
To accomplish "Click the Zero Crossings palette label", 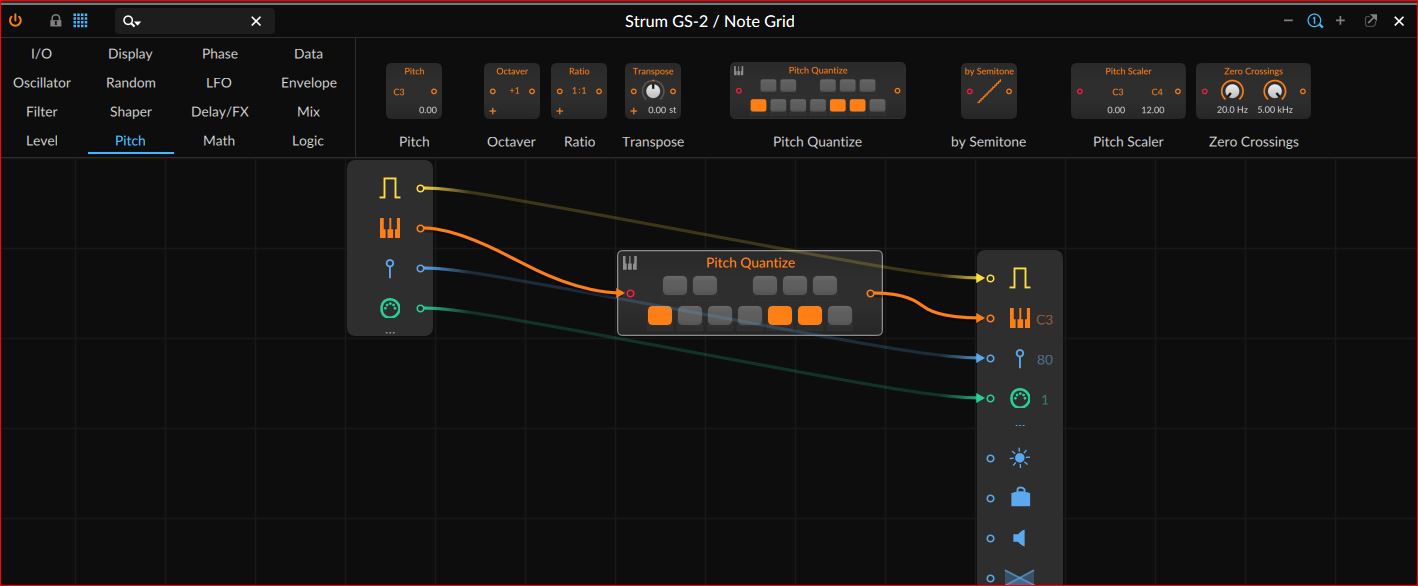I will [1253, 142].
